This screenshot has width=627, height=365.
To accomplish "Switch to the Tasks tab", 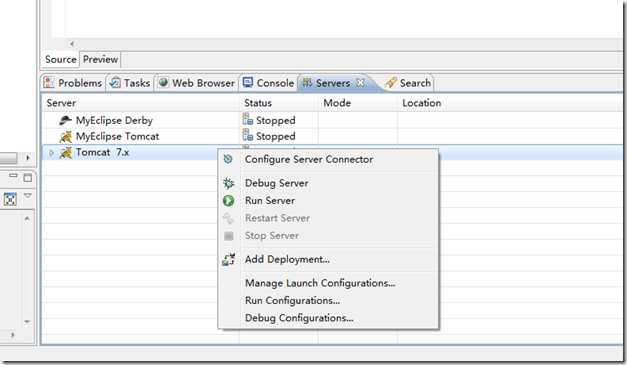I will click(x=130, y=83).
